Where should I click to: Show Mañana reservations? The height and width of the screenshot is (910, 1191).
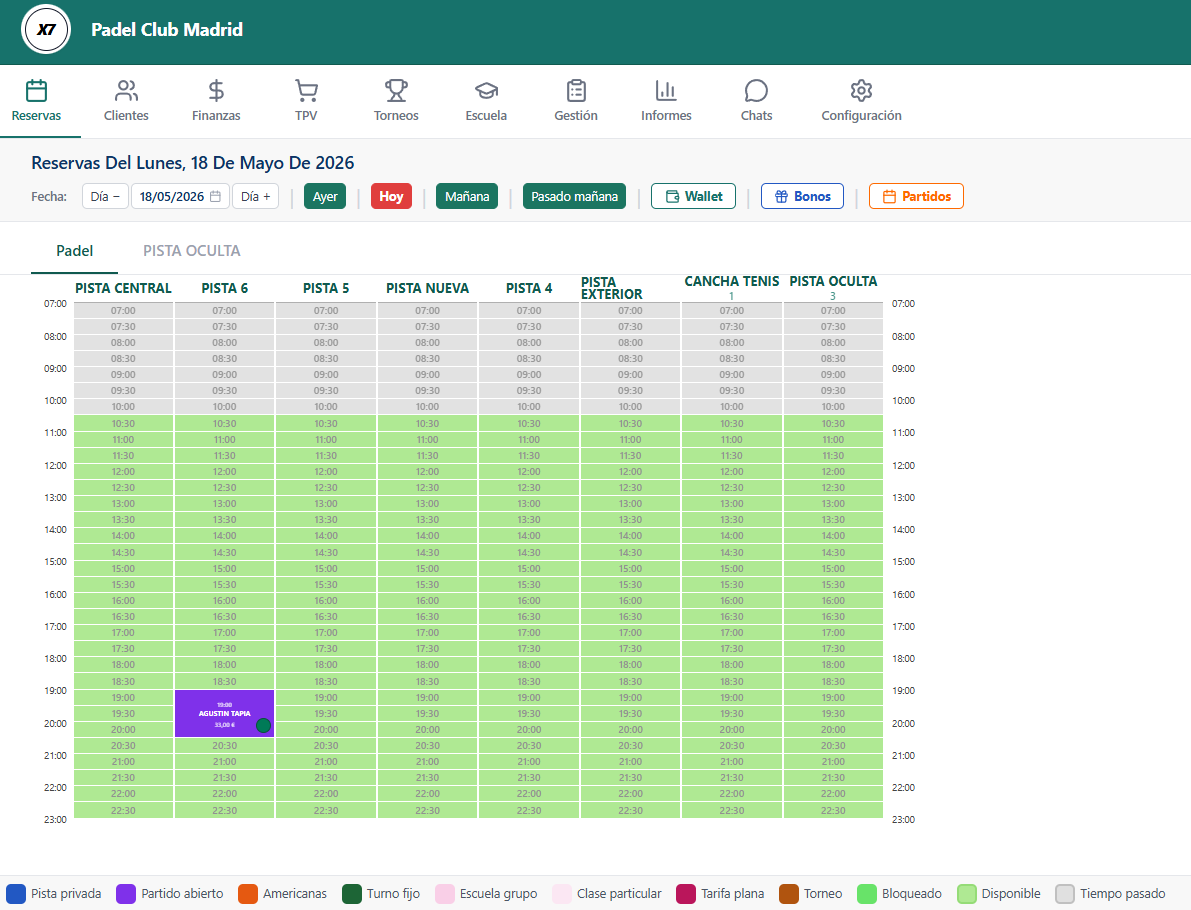coord(467,196)
